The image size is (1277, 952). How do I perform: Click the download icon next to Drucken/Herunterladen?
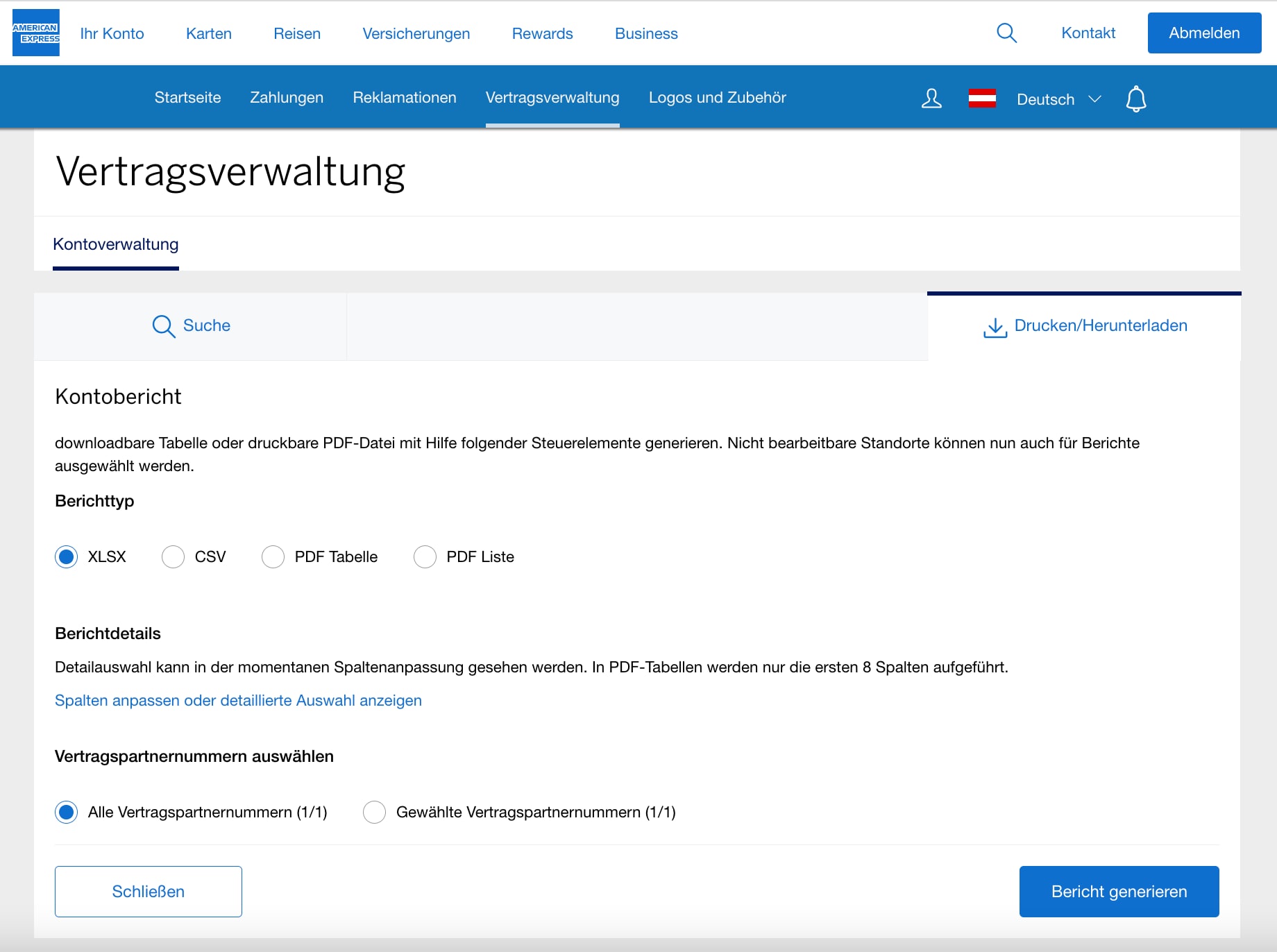[x=995, y=326]
